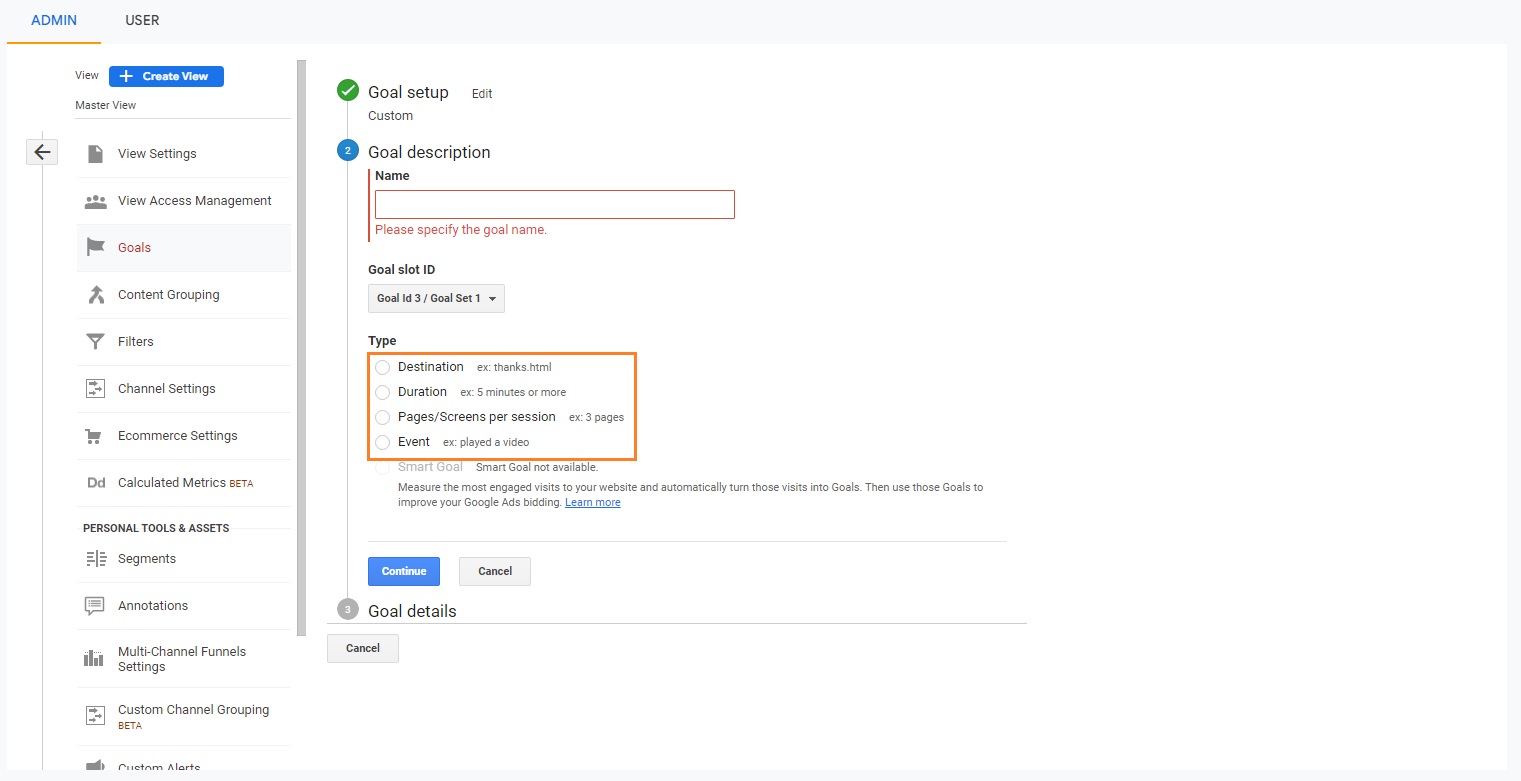
Task: Click the View Access Management people icon
Action: [95, 201]
